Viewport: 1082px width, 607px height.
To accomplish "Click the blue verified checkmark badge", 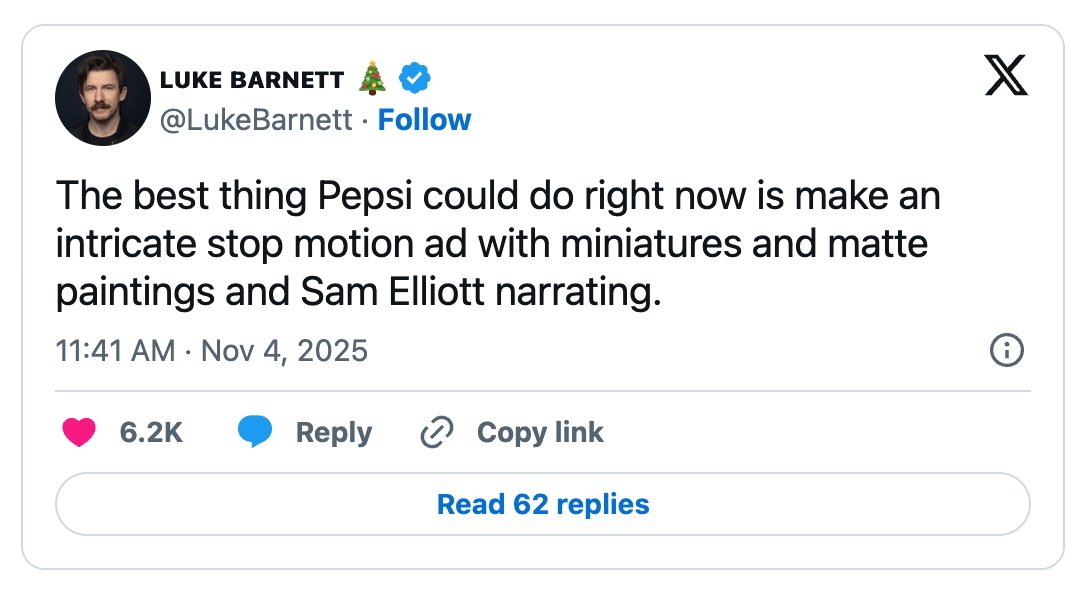I will point(415,78).
